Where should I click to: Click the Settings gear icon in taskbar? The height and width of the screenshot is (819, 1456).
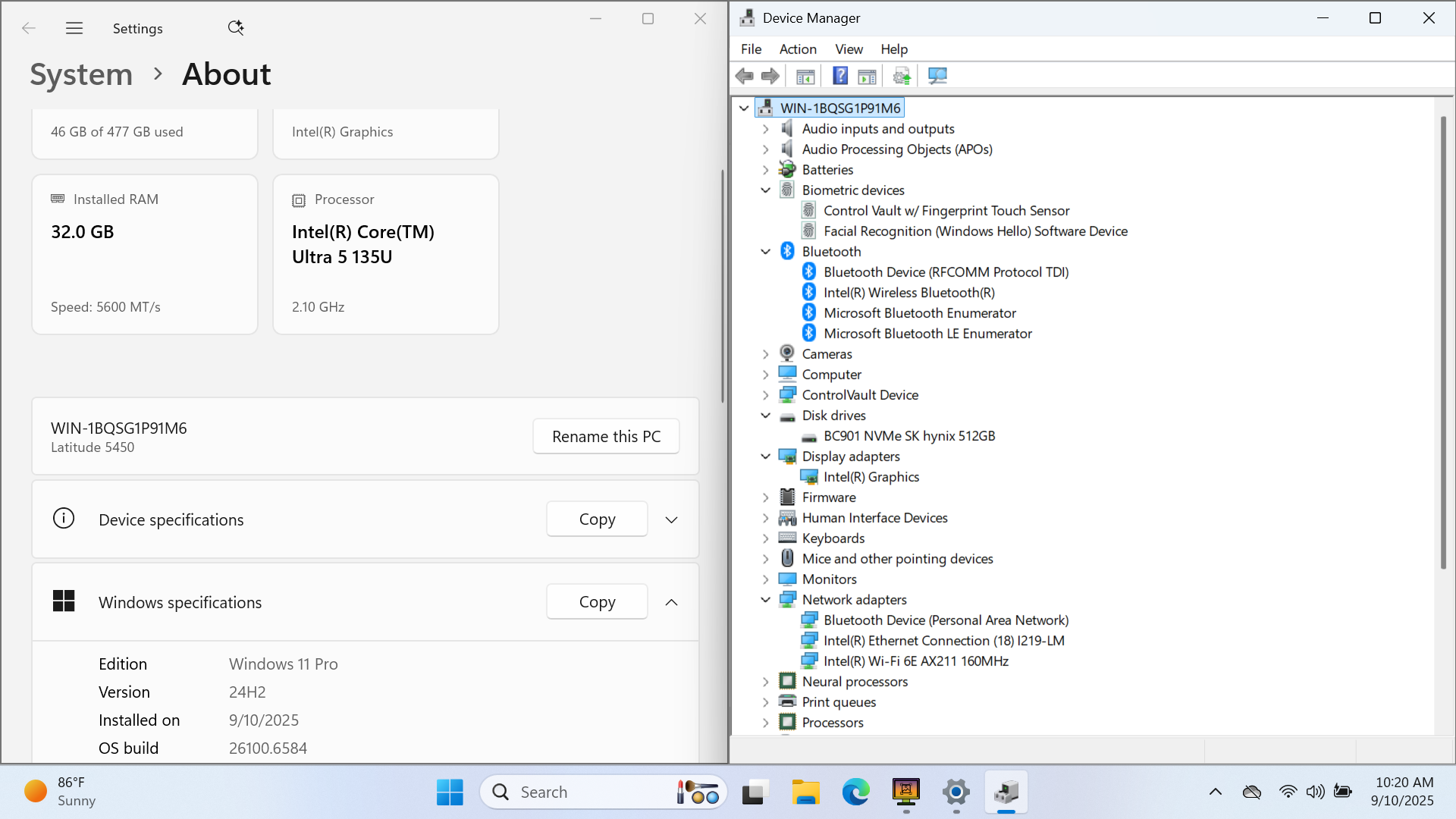(x=956, y=792)
